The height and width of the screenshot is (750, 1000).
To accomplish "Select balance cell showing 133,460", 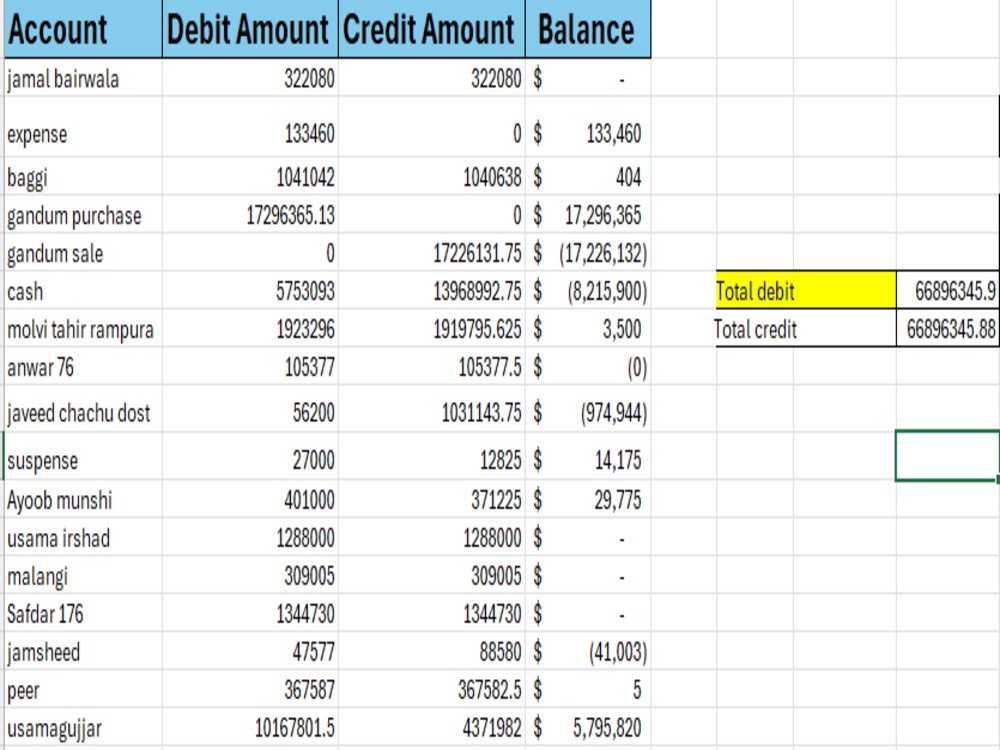I will point(588,127).
